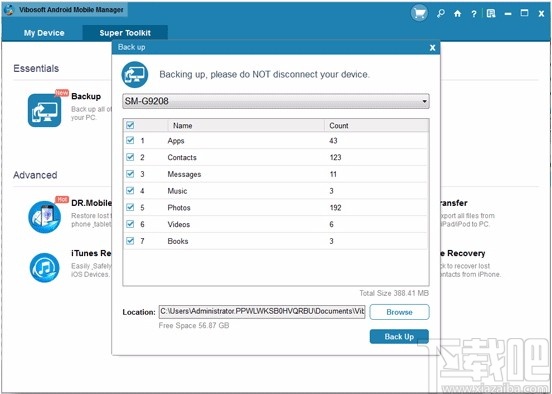The height and width of the screenshot is (394, 552).
Task: Click the backup Location path field
Action: (x=262, y=312)
